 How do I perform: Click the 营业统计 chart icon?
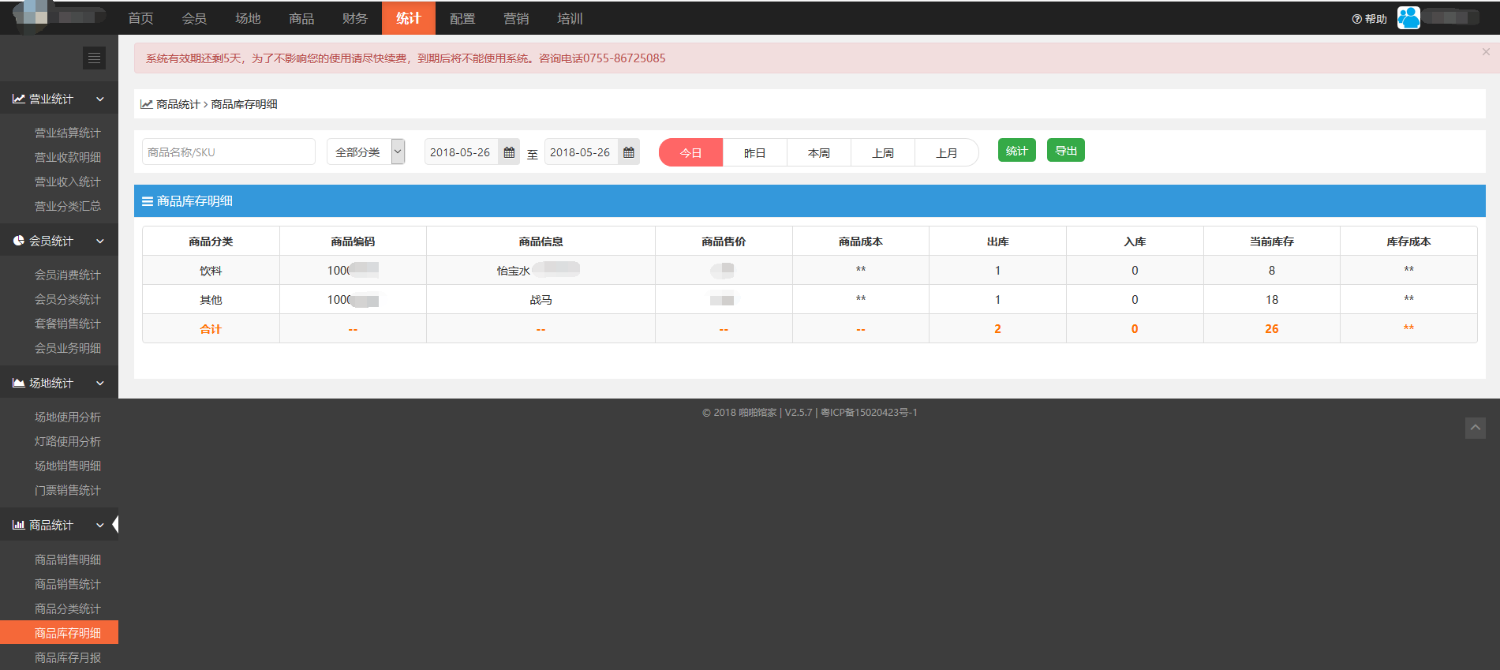coord(18,99)
